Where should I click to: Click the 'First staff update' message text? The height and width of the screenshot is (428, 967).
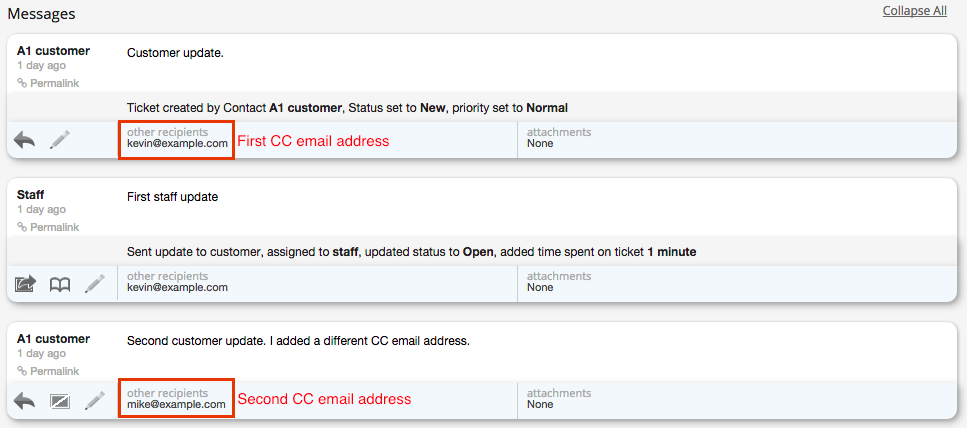(x=173, y=197)
